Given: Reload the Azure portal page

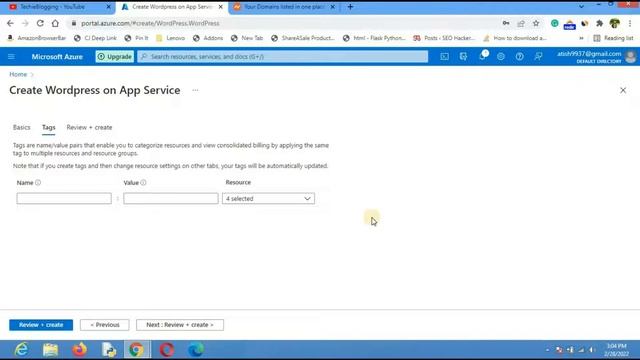Looking at the screenshot, I should tap(40, 23).
